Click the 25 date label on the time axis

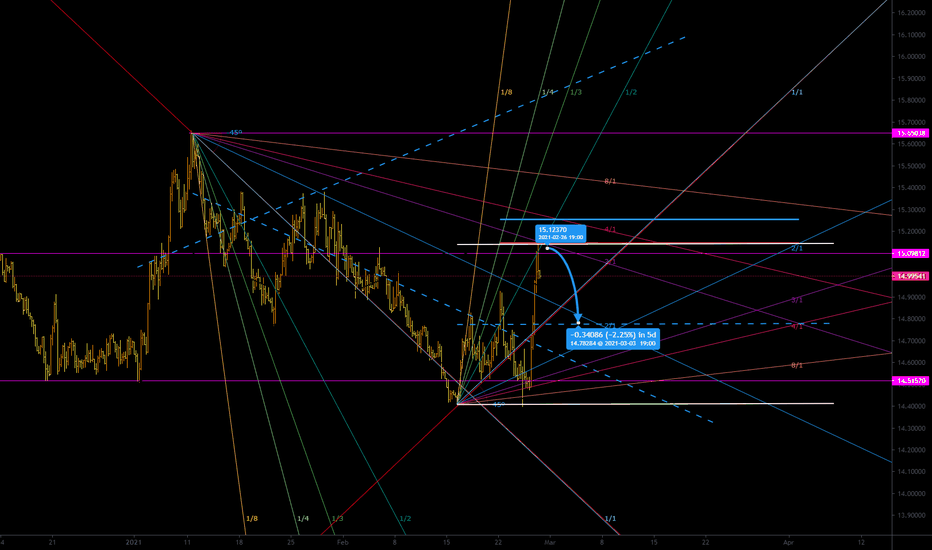pyautogui.click(x=291, y=542)
